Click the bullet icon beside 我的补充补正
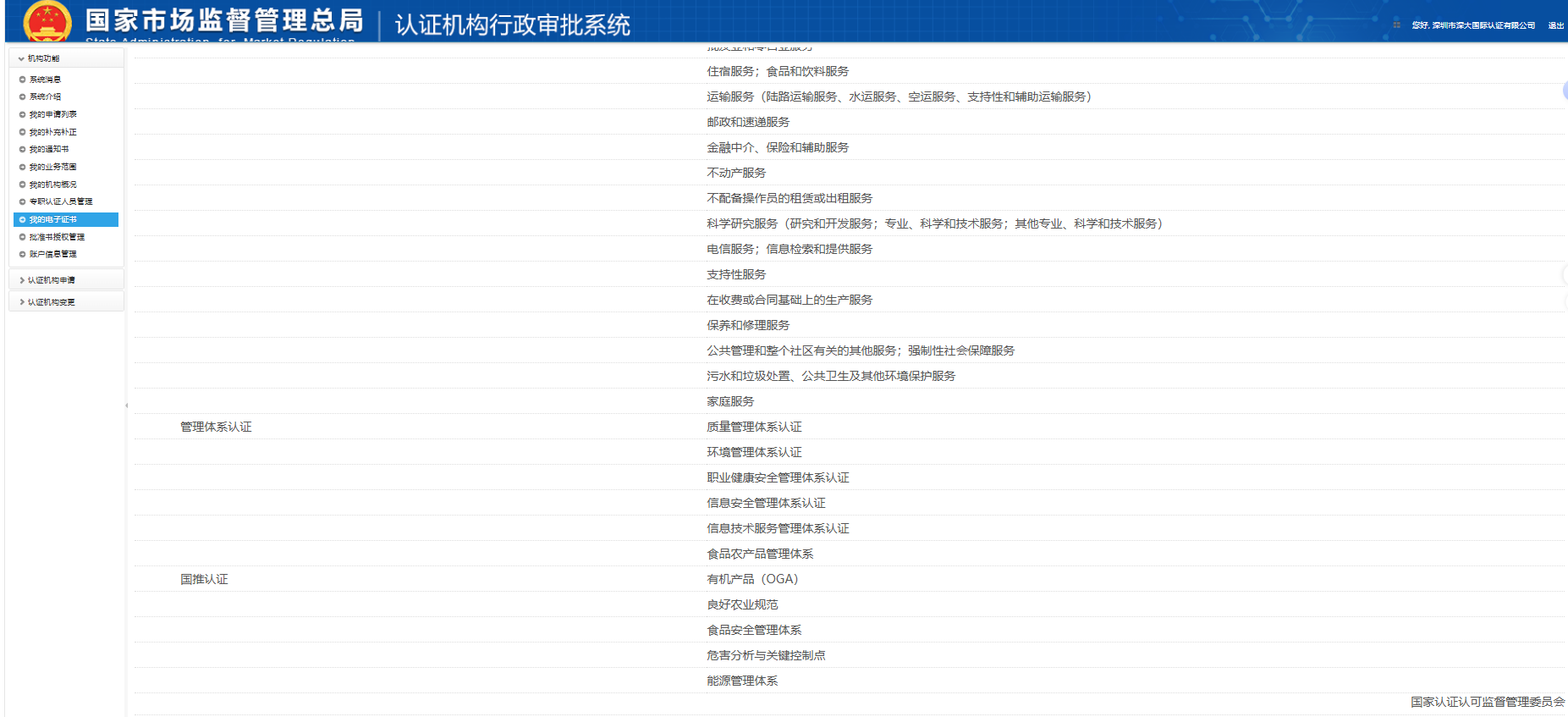The image size is (1568, 717). click(22, 132)
